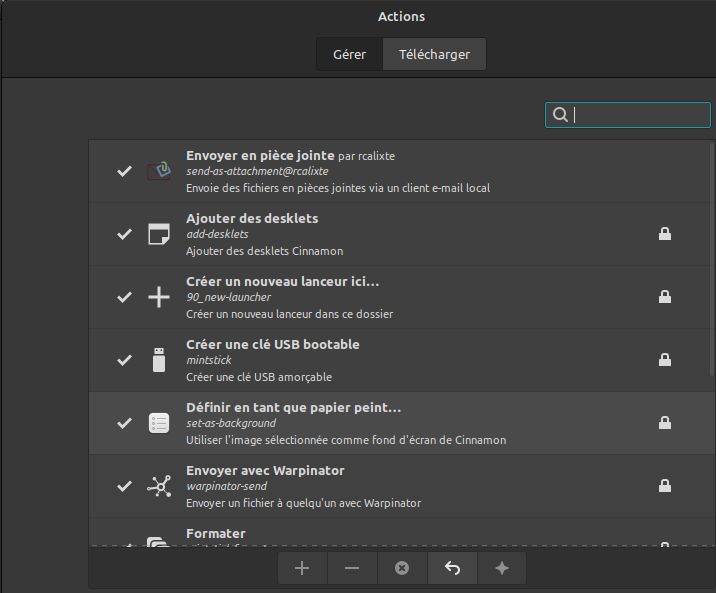
Task: Click the set-as-background identifier text
Action: point(231,424)
